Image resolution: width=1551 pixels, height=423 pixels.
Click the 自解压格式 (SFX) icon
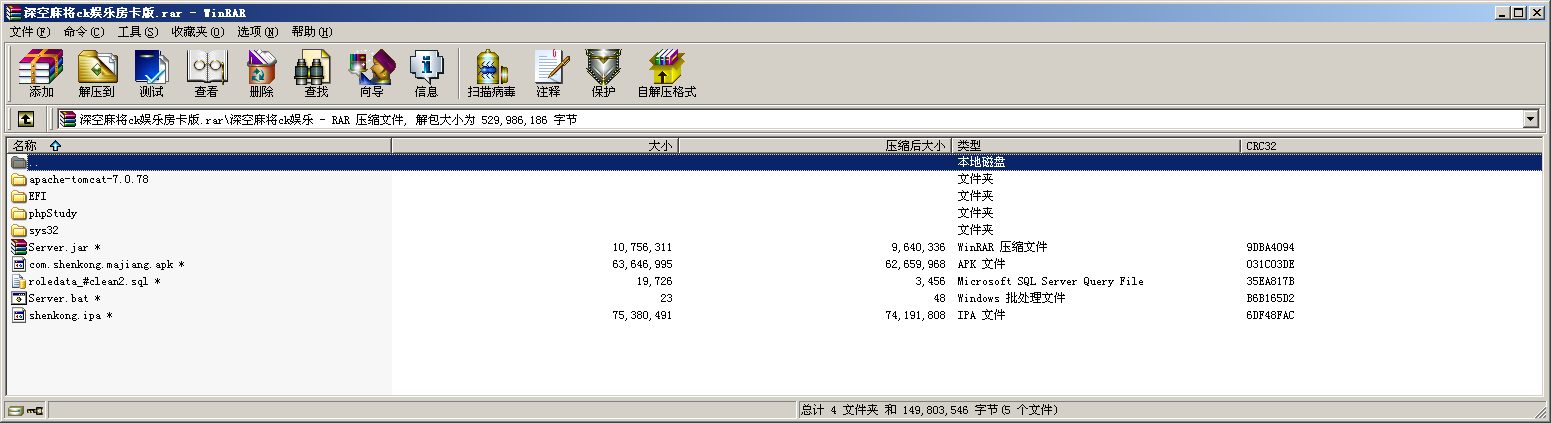pos(666,73)
